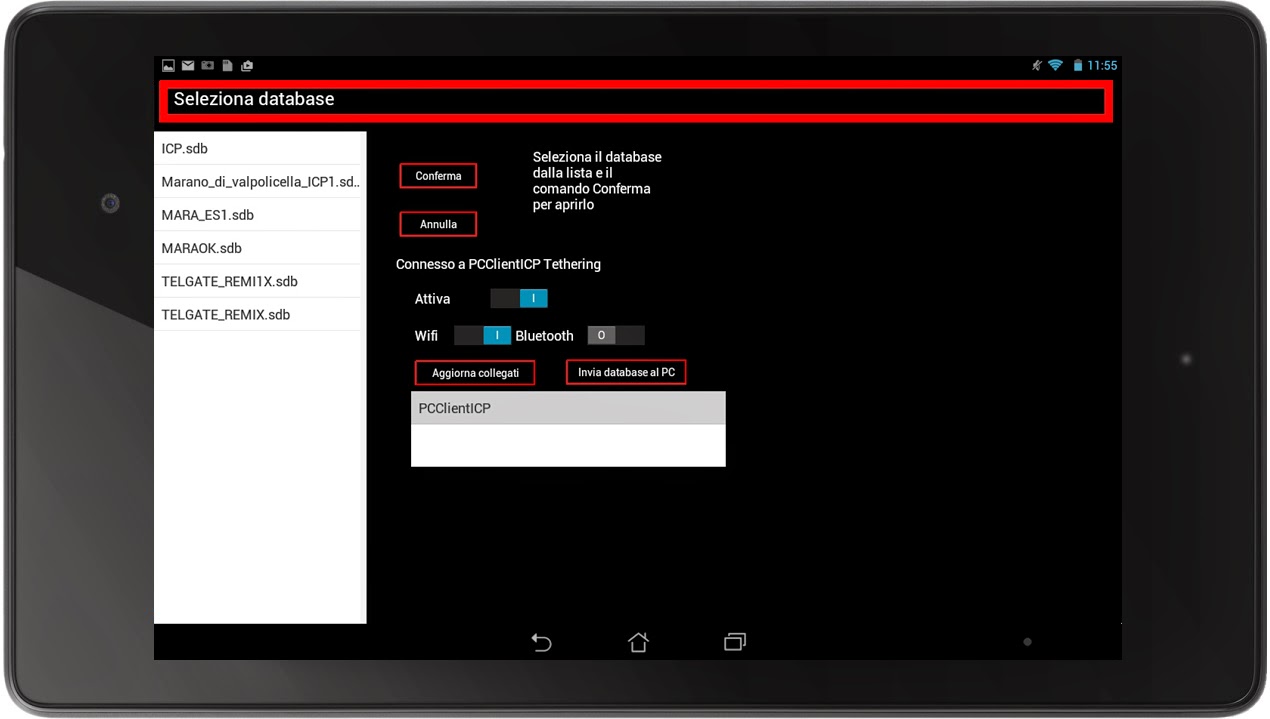Image resolution: width=1270 pixels, height=719 pixels.
Task: Tap the Android back navigation icon
Action: [541, 642]
